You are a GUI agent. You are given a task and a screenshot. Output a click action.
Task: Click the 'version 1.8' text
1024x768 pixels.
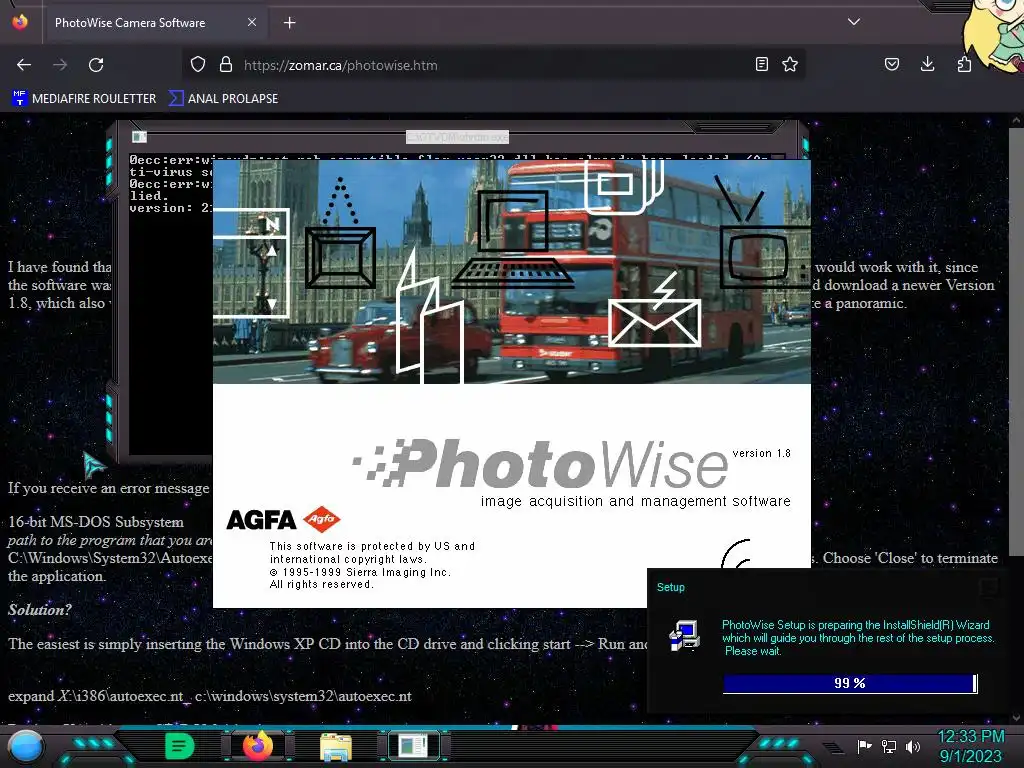(761, 453)
